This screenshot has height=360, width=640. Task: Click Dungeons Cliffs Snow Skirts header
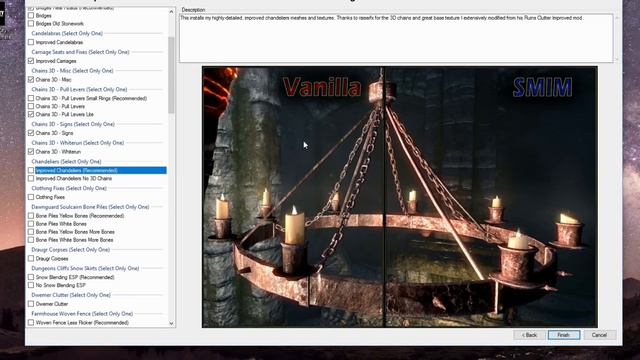pos(85,269)
